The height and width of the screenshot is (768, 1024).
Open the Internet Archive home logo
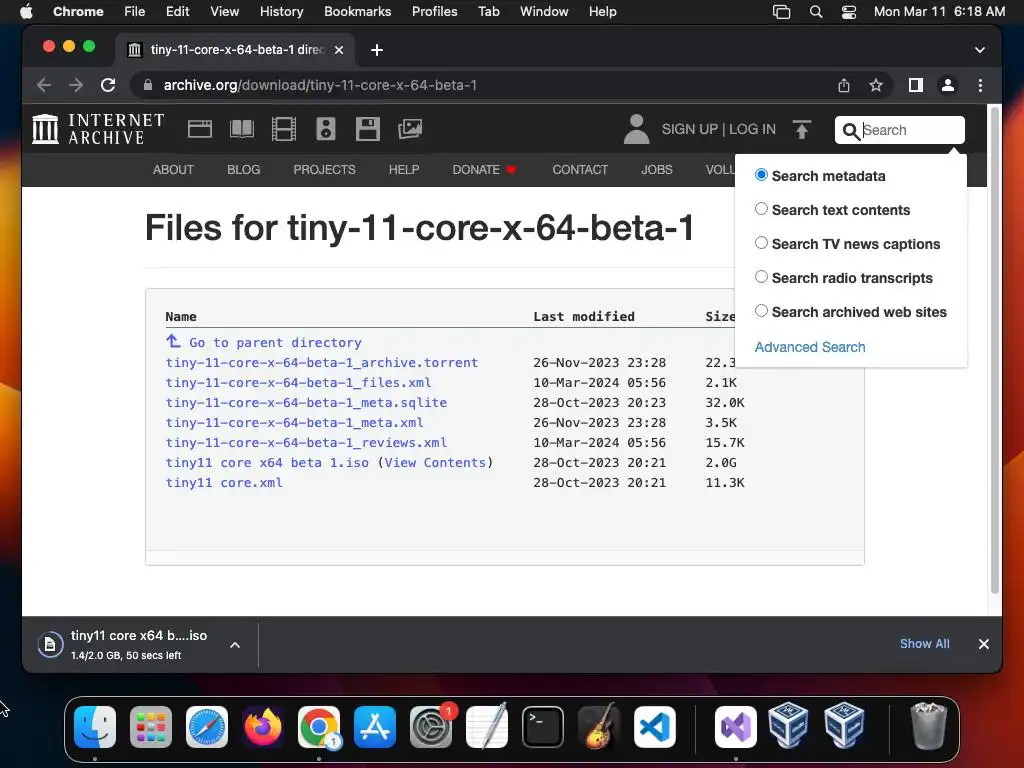(98, 129)
